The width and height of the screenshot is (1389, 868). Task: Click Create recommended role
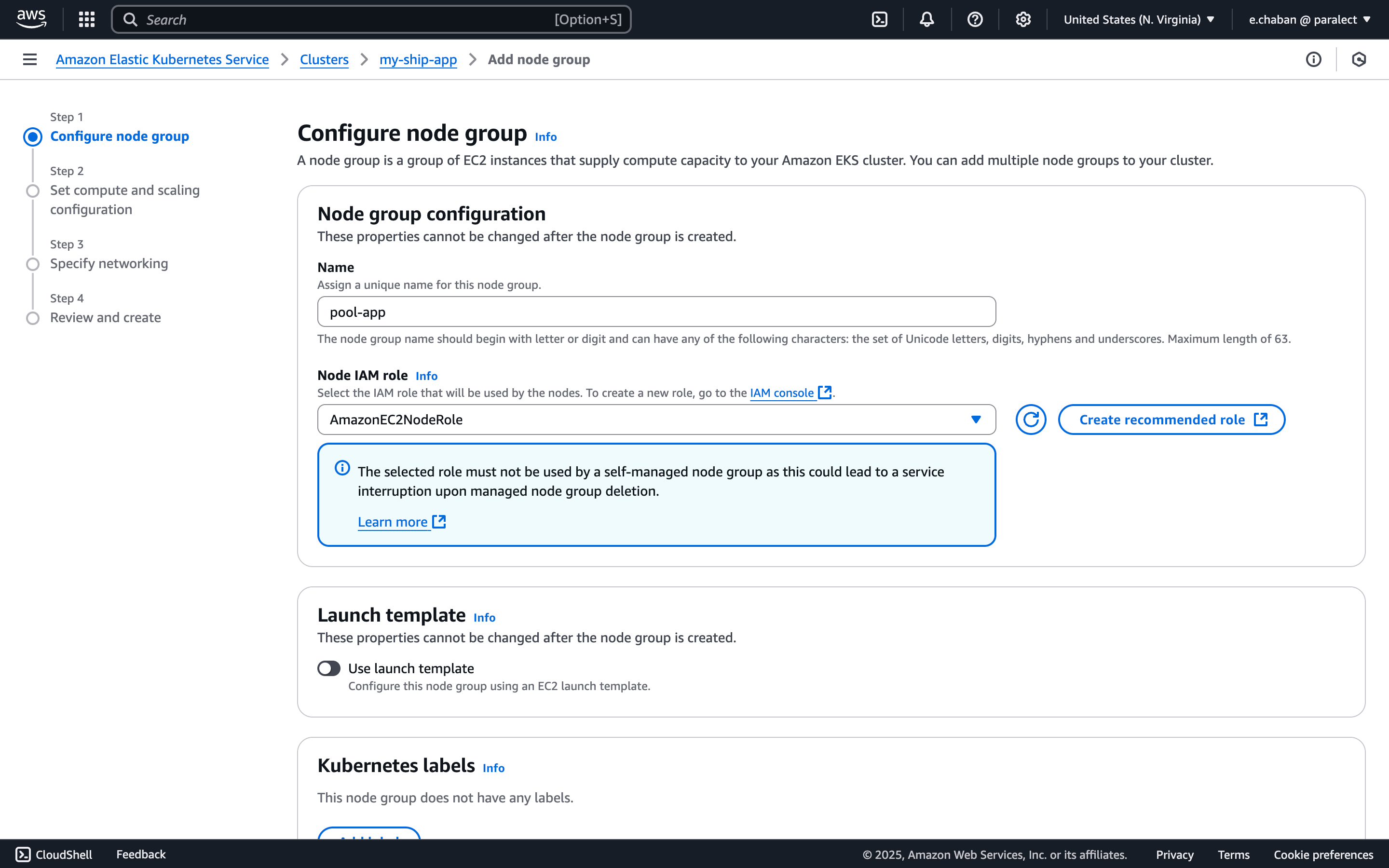click(1171, 419)
